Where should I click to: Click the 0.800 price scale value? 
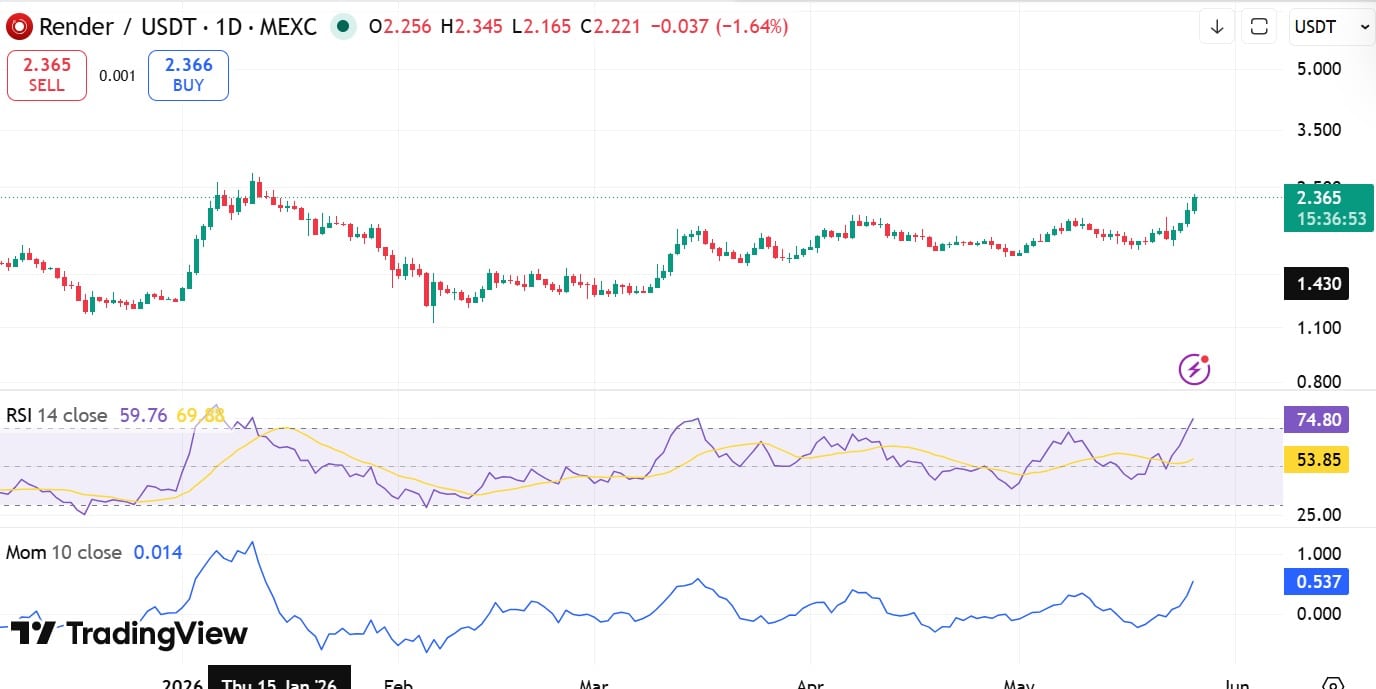[x=1318, y=381]
